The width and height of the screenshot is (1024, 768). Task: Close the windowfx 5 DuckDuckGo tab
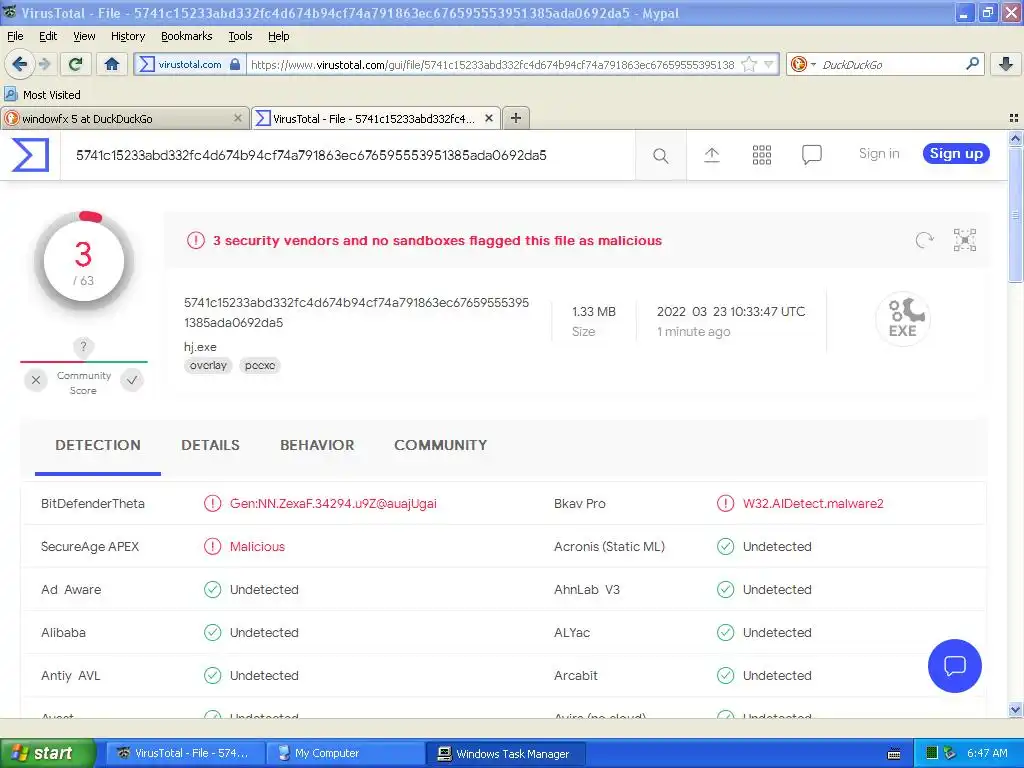coord(238,118)
